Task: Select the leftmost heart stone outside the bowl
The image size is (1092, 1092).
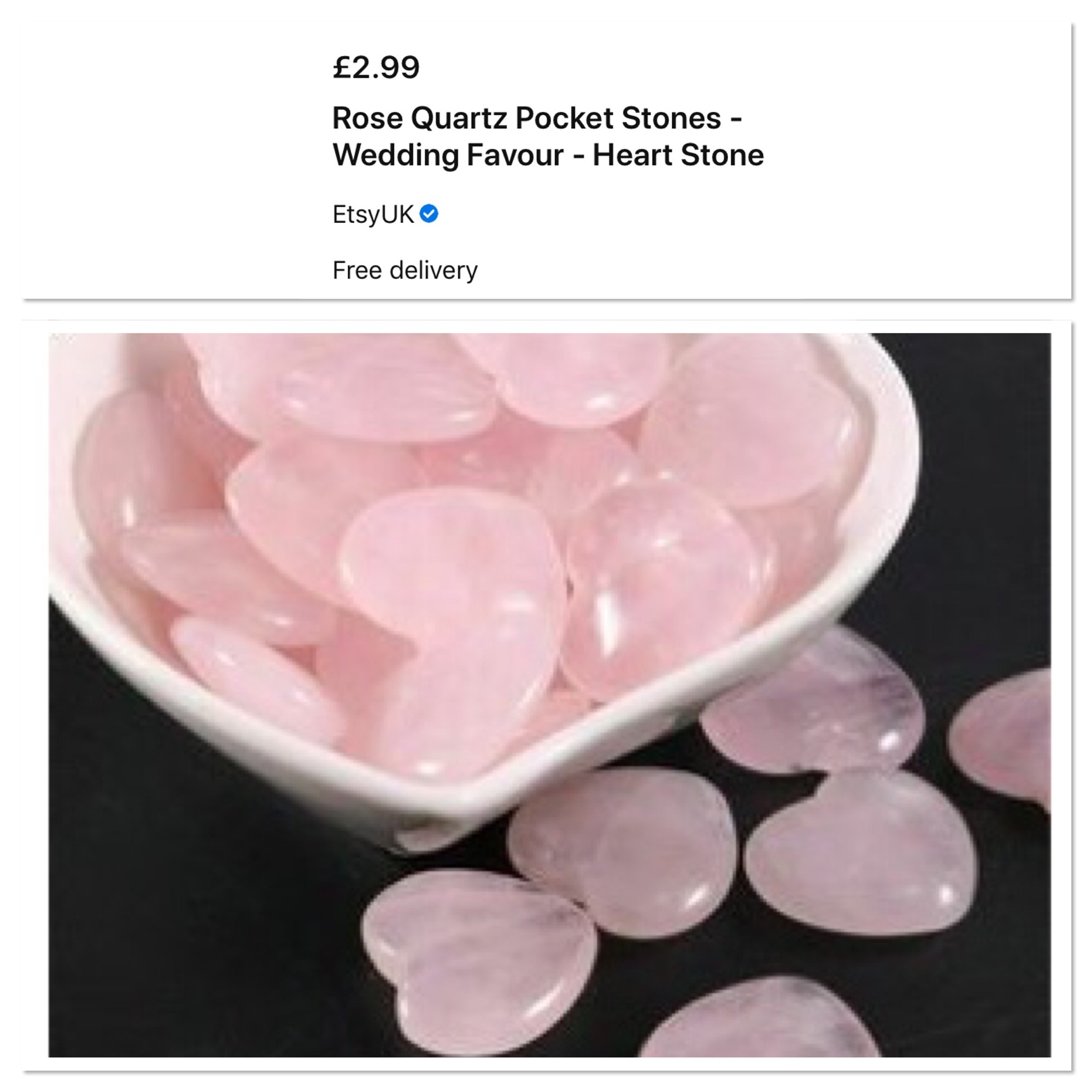Action: pyautogui.click(x=477, y=961)
